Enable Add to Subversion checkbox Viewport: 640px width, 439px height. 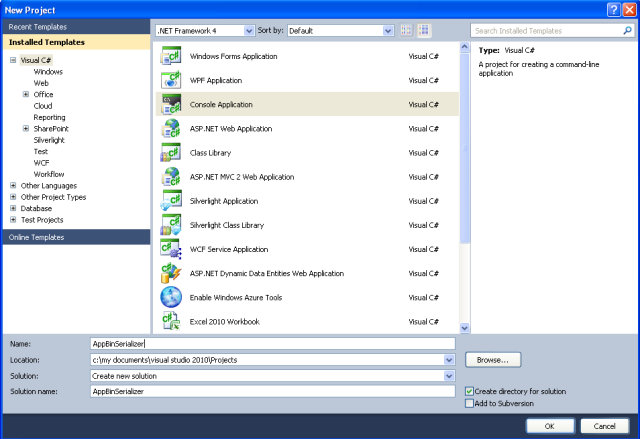(470, 403)
